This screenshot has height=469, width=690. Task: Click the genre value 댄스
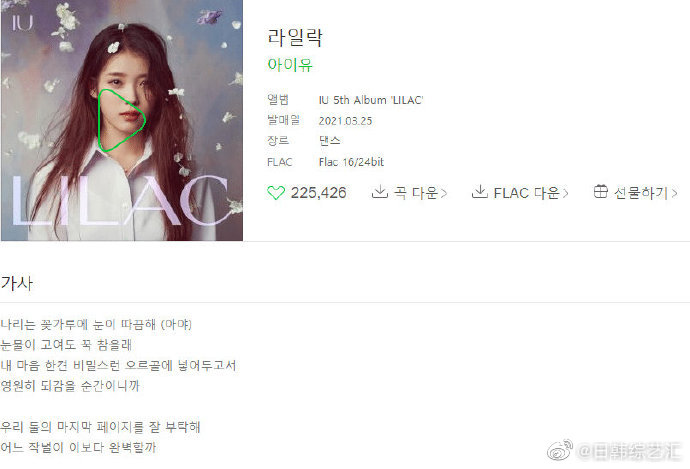point(330,141)
